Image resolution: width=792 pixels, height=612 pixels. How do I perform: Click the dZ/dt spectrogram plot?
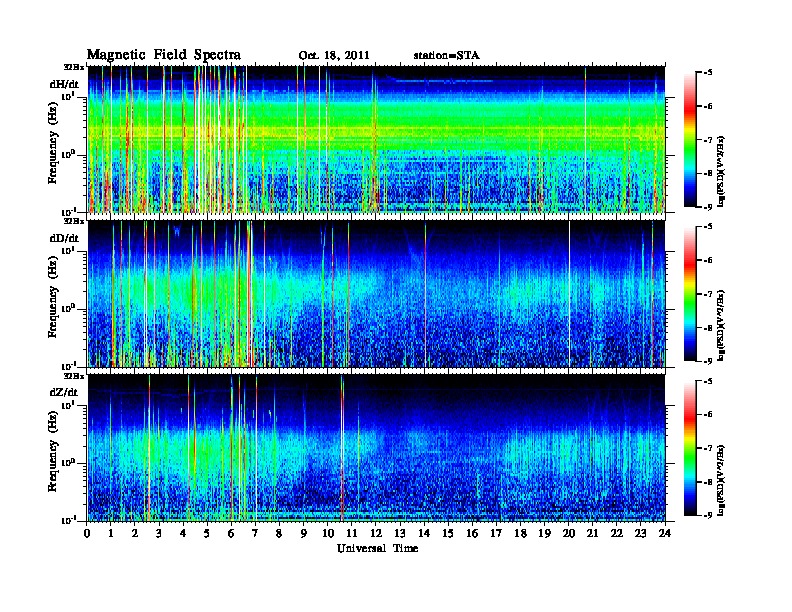click(x=376, y=448)
